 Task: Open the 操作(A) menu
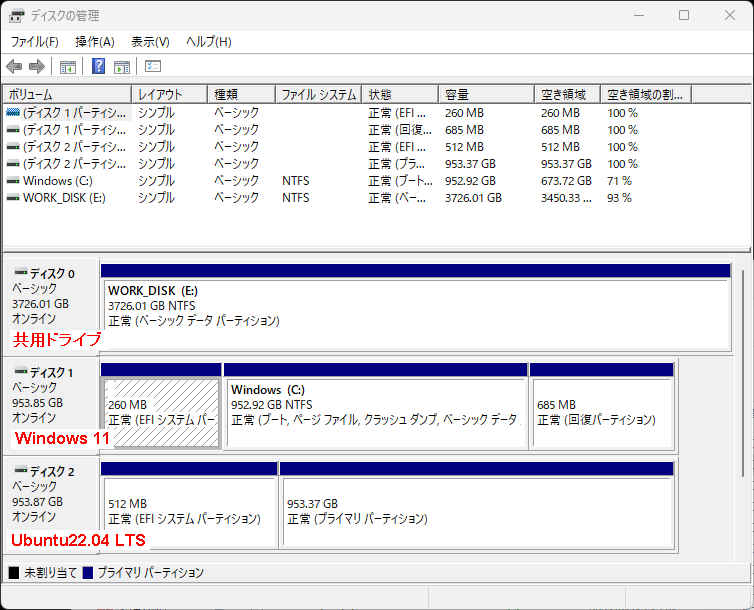(x=95, y=42)
